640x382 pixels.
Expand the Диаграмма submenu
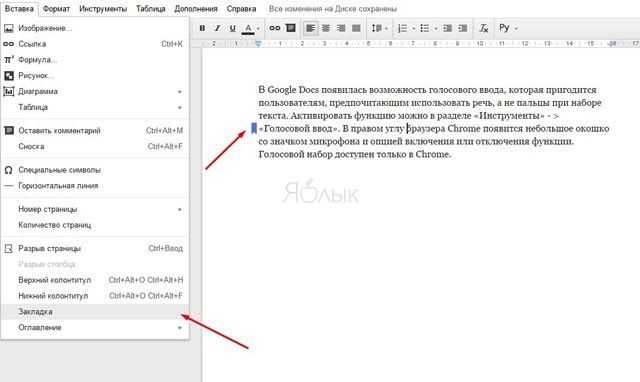pos(95,91)
